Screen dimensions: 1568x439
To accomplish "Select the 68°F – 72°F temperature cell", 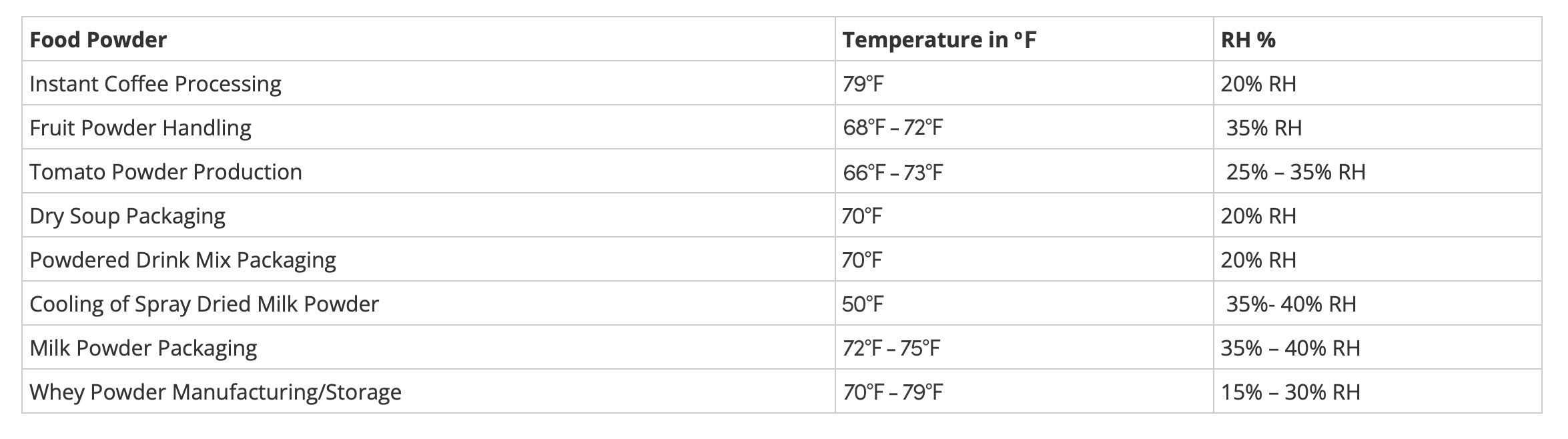I will [x=893, y=128].
